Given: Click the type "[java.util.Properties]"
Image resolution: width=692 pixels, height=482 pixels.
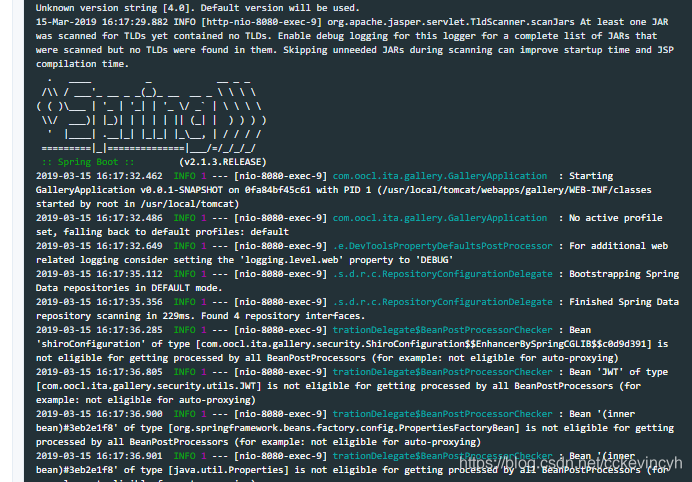Looking at the screenshot, I should [x=231, y=470].
